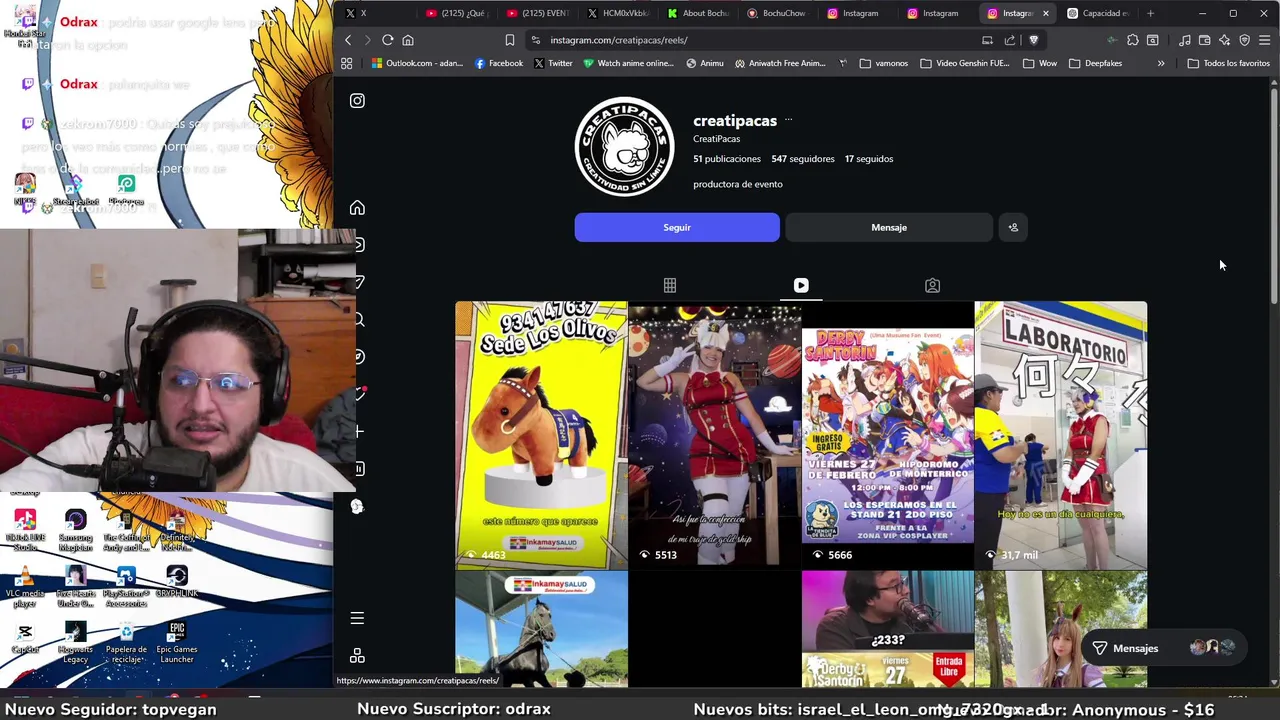Switch to the Capacidad browser tab

click(1097, 13)
